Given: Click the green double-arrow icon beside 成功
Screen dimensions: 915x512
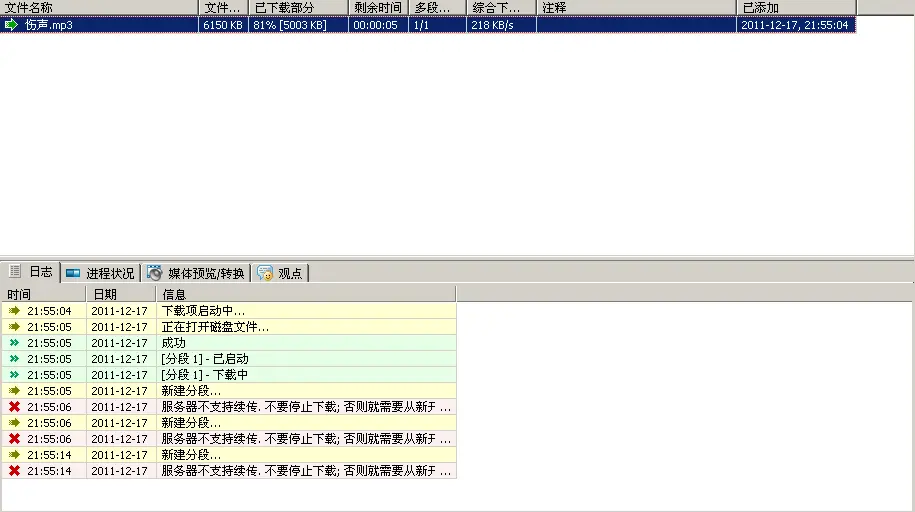Looking at the screenshot, I should 14,343.
